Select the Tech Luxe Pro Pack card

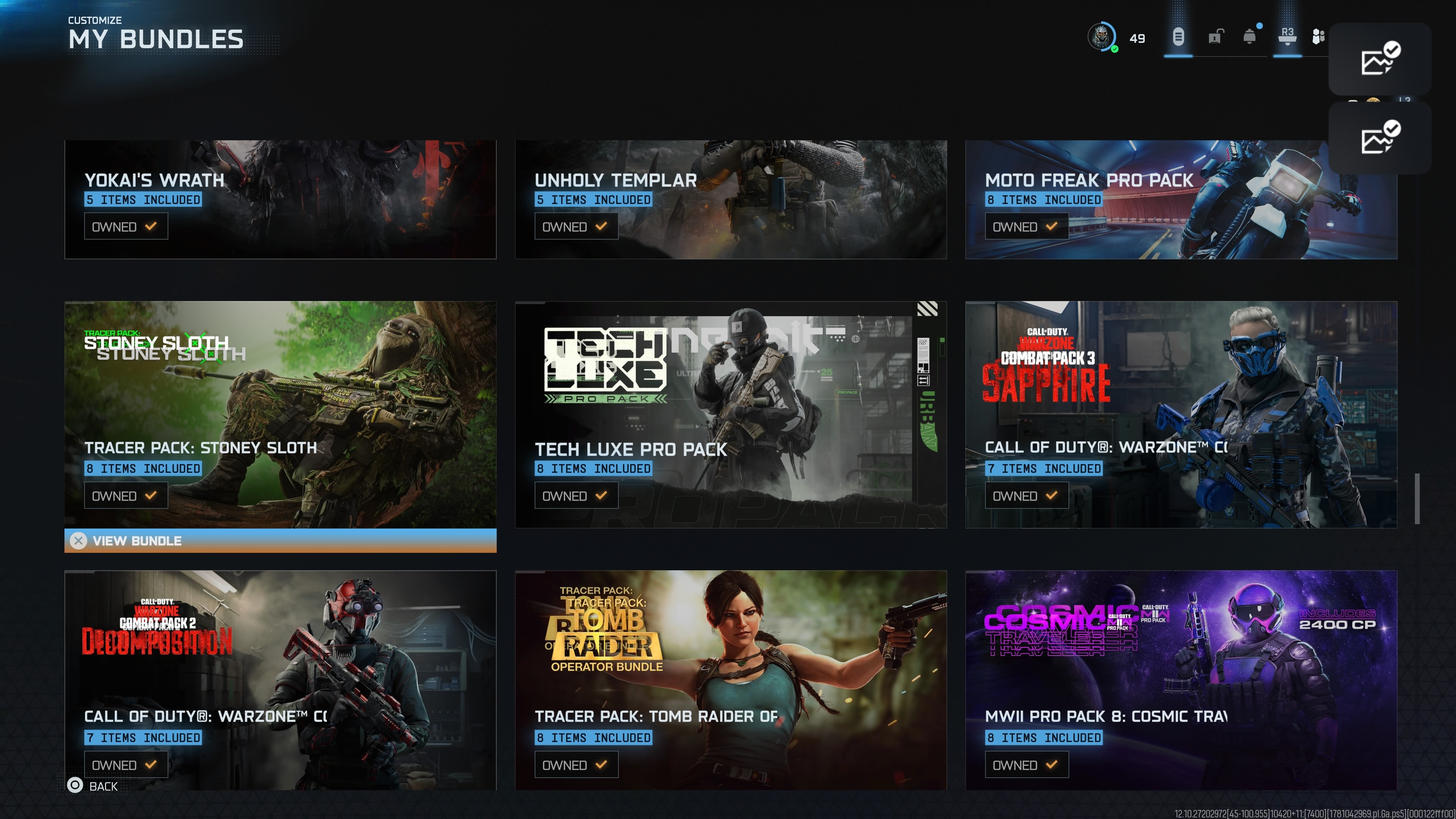[x=731, y=414]
